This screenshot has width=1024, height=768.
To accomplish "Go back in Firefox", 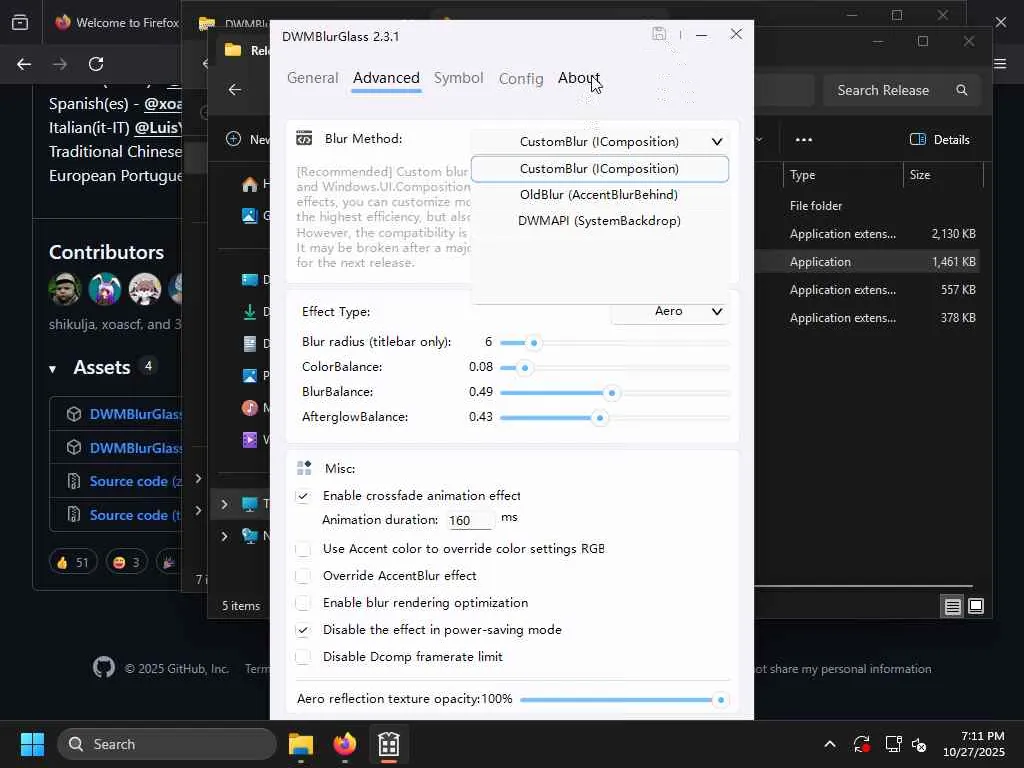I will coord(24,64).
